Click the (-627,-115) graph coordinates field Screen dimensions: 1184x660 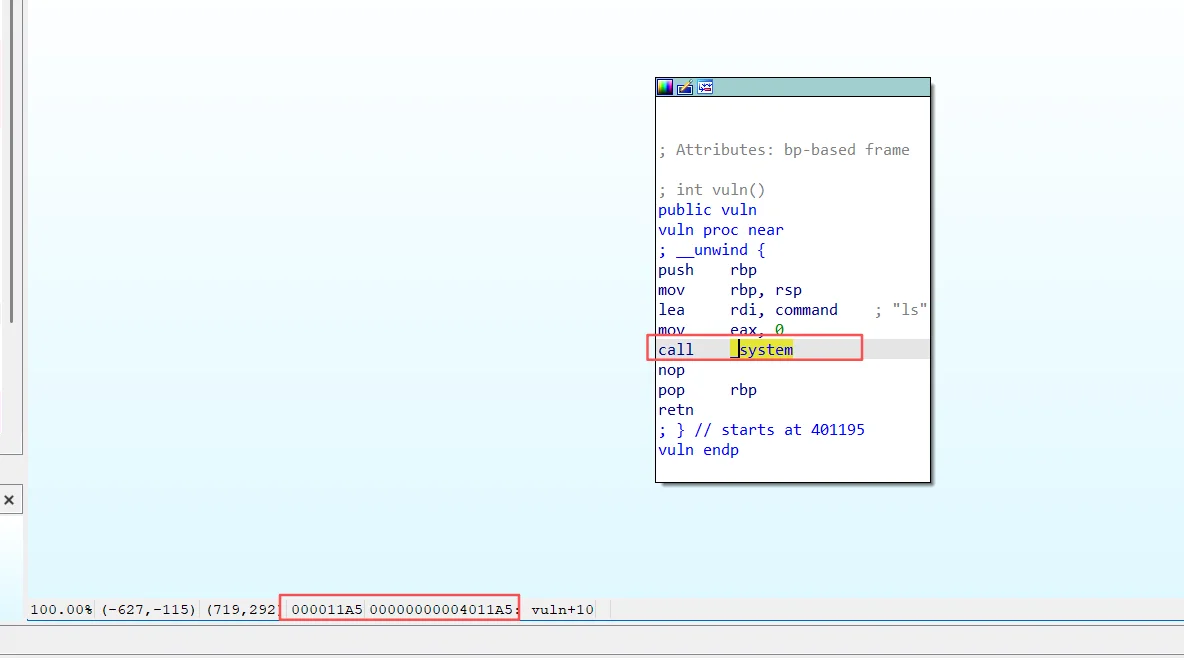[148, 609]
